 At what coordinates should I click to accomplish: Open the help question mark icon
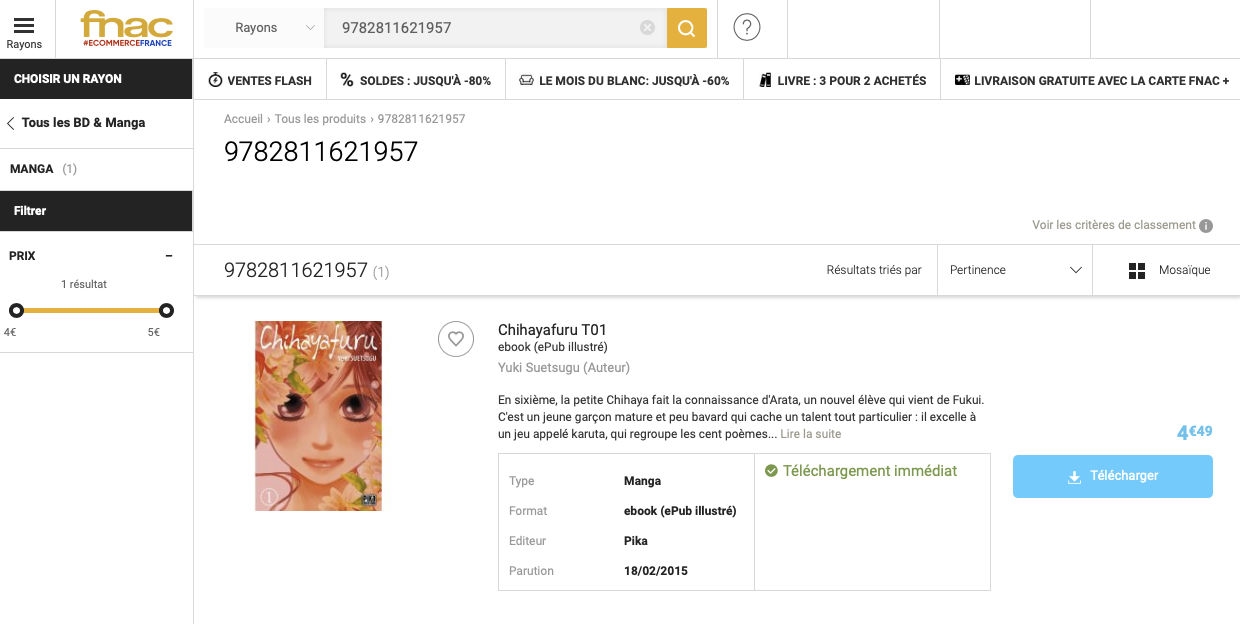746,27
